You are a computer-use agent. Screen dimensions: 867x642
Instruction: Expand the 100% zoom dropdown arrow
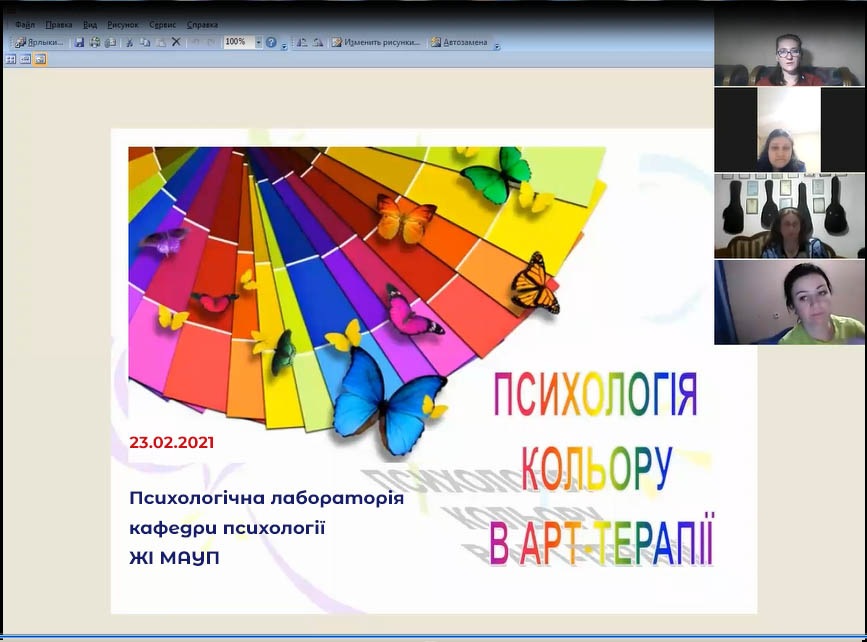[258, 42]
